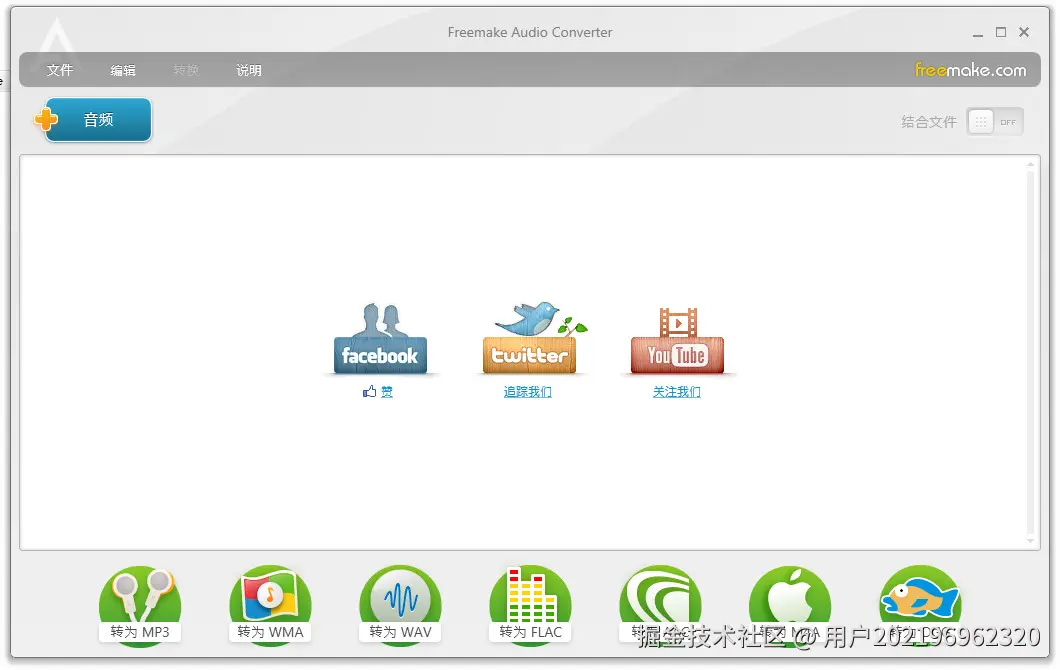Choose the 转为 WMA conversion icon
The width and height of the screenshot is (1060, 670).
[x=270, y=605]
